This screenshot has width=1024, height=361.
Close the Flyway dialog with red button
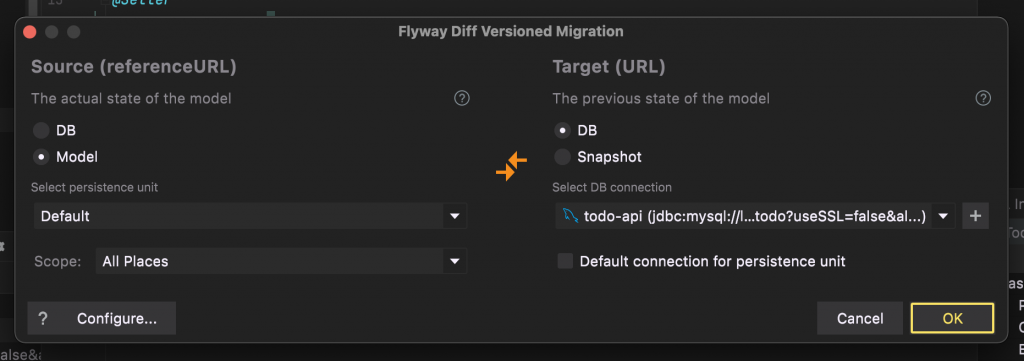(x=29, y=32)
